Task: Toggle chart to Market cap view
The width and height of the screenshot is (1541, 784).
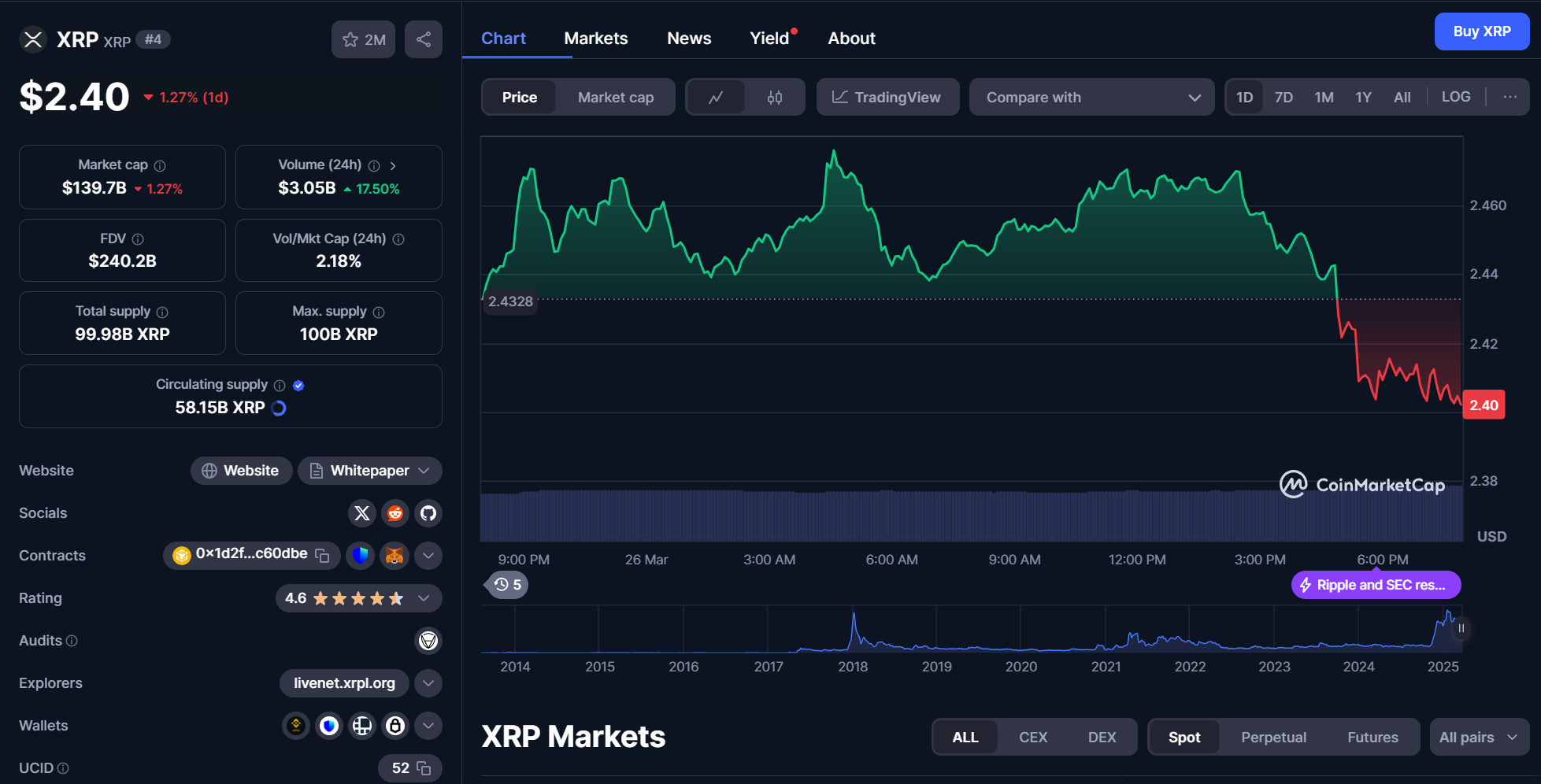Action: pos(616,97)
